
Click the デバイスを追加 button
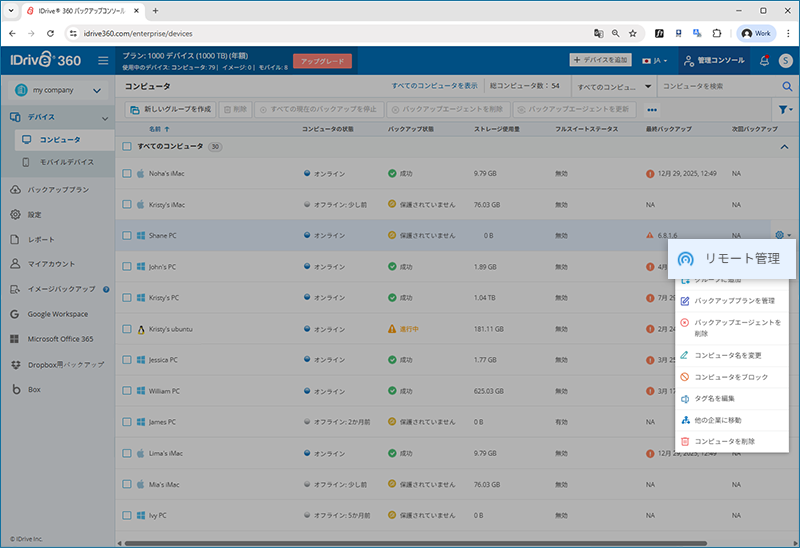(x=601, y=60)
